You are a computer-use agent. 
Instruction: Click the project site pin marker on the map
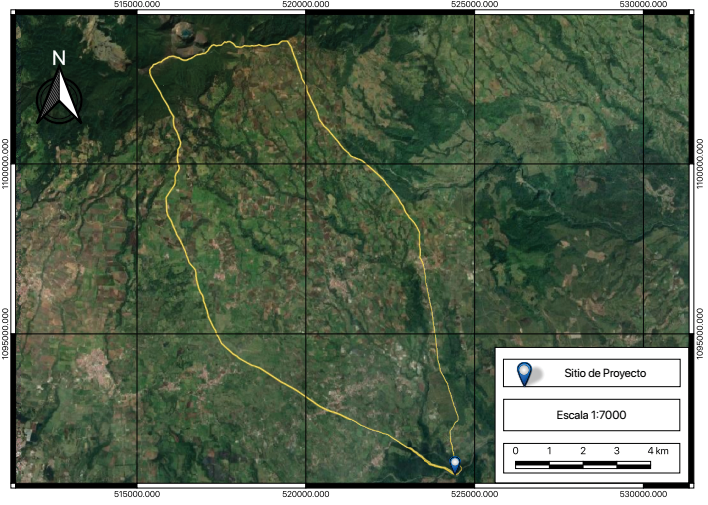point(455,465)
